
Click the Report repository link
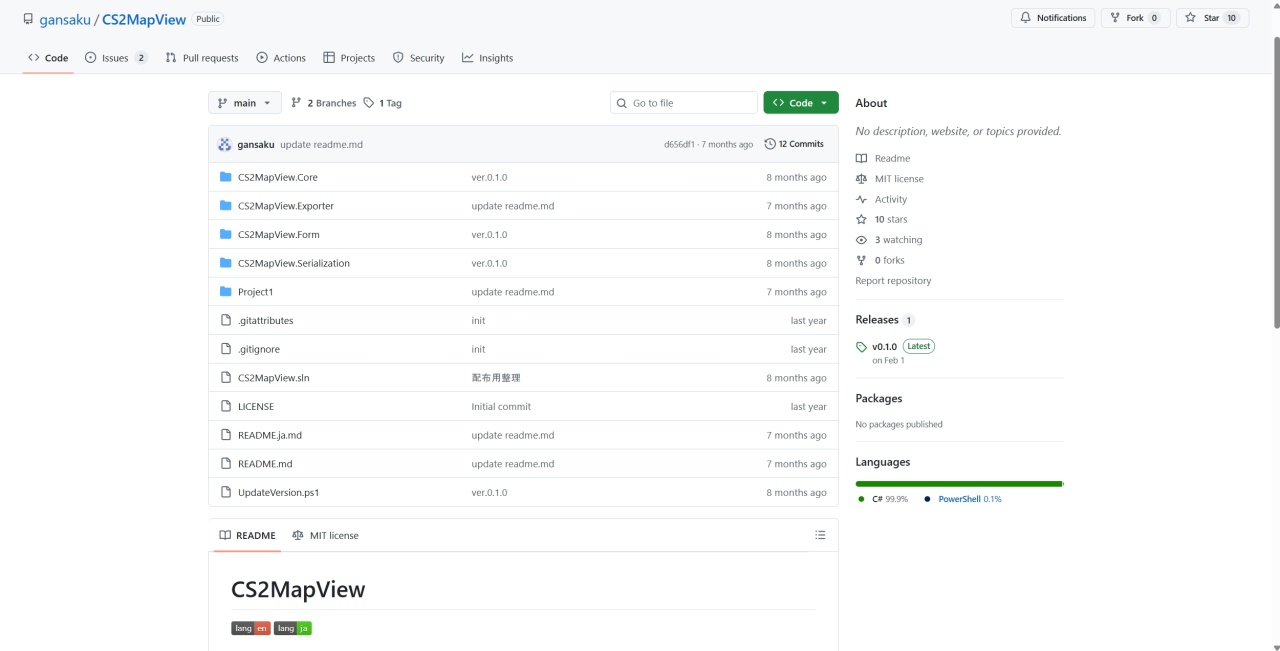(x=893, y=281)
